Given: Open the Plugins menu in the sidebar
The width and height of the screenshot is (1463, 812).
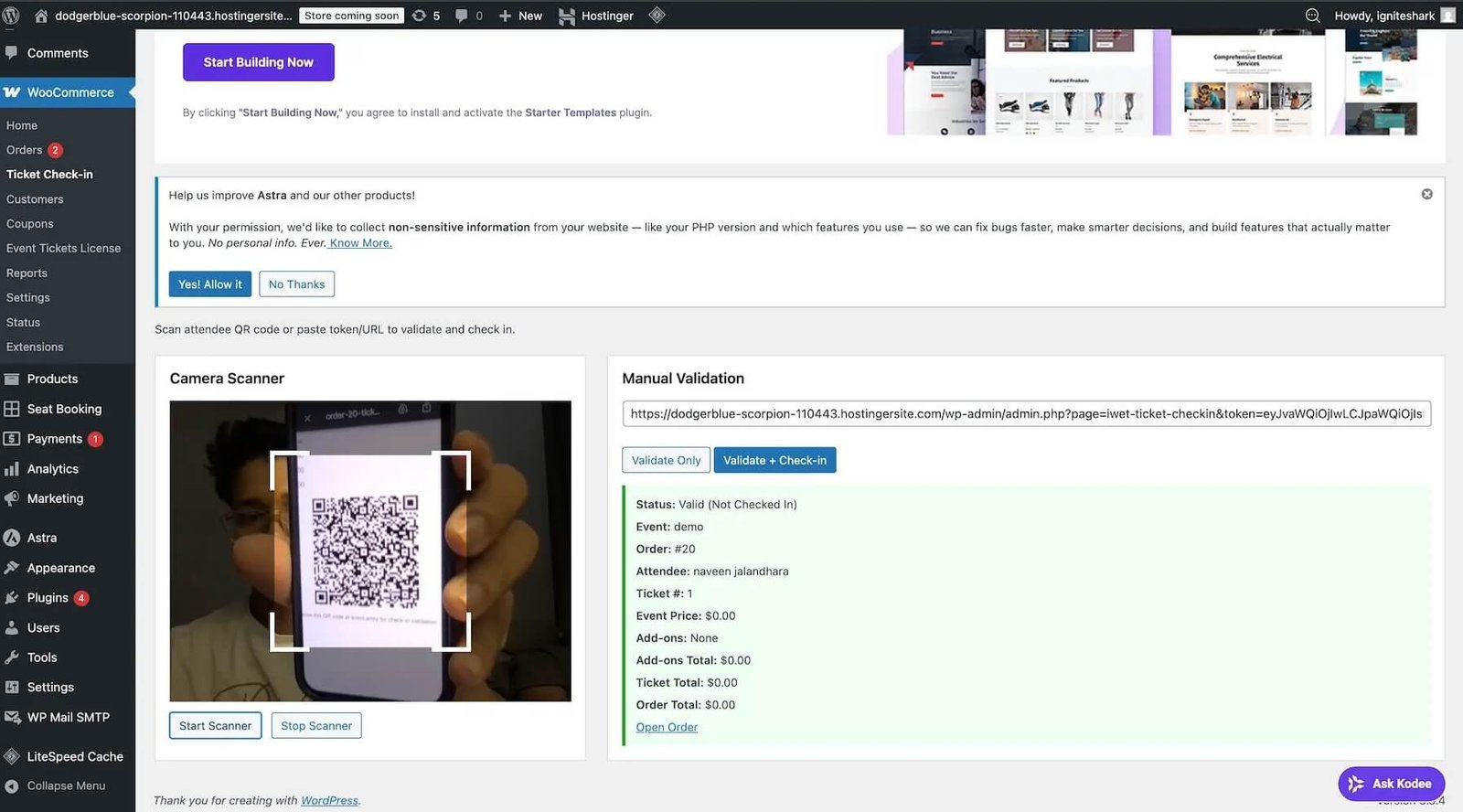Looking at the screenshot, I should (48, 598).
